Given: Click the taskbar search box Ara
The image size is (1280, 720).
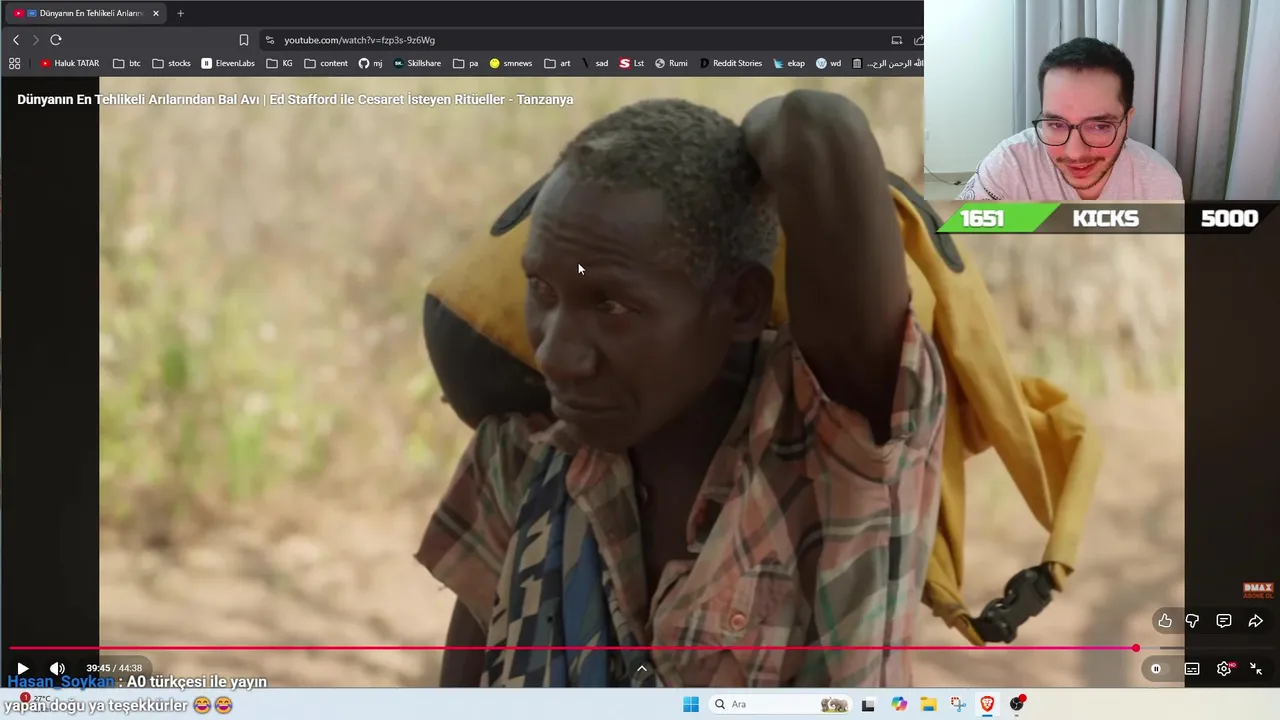Looking at the screenshot, I should point(780,704).
